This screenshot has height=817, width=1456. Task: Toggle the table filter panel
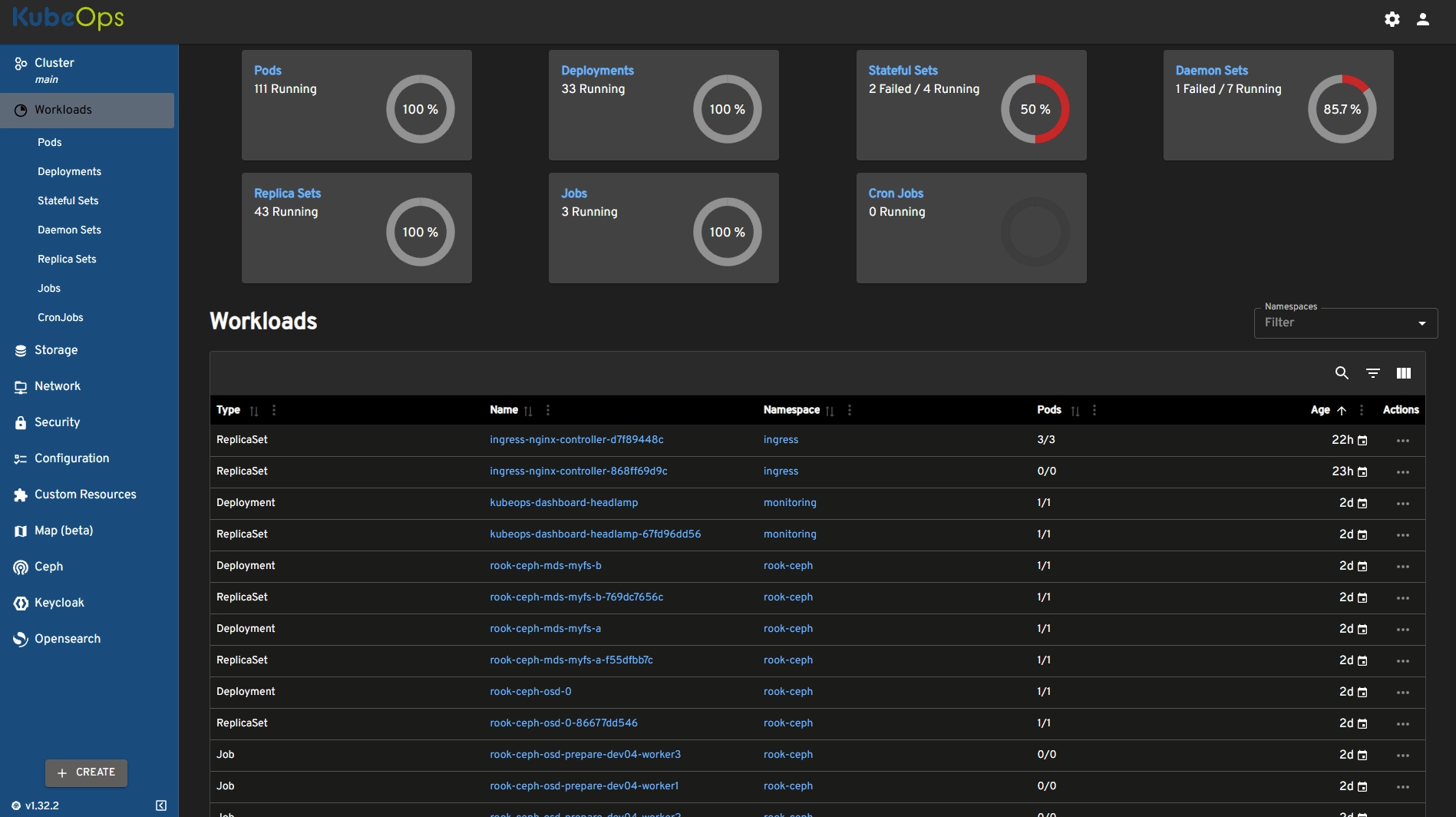(1373, 373)
